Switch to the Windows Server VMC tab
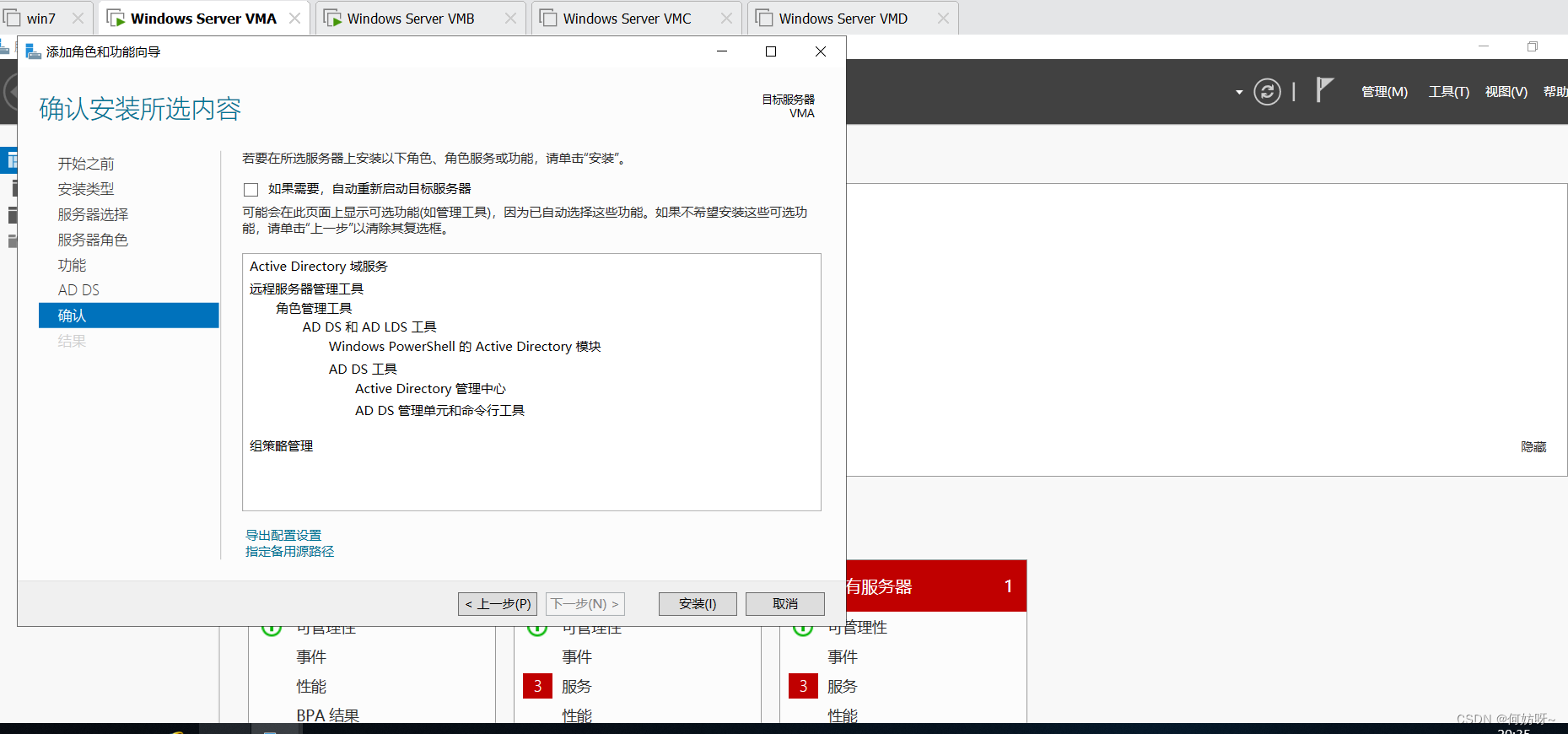 point(637,18)
